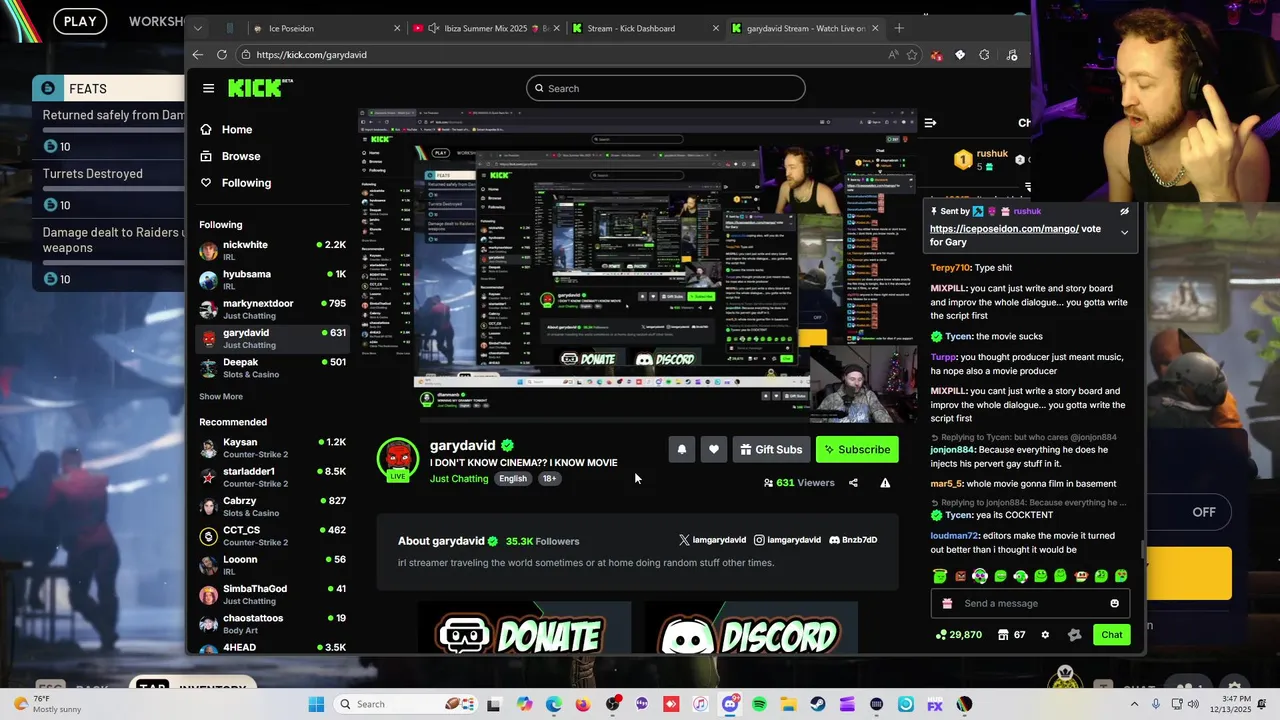Click the chat identity badge icon beside gear
1280x720 pixels.
point(1075,635)
